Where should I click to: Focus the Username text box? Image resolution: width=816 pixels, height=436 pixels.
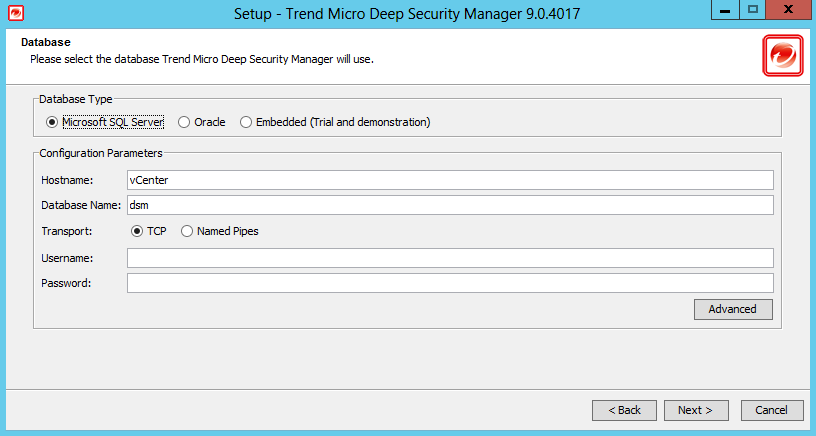point(450,258)
